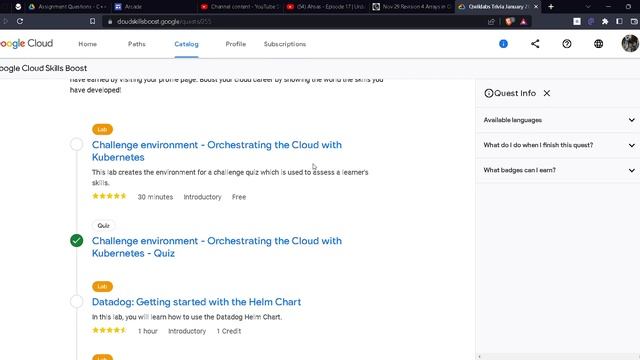This screenshot has height=360, width=640.
Task: Reload the page with refresh icon
Action: [x=20, y=21]
